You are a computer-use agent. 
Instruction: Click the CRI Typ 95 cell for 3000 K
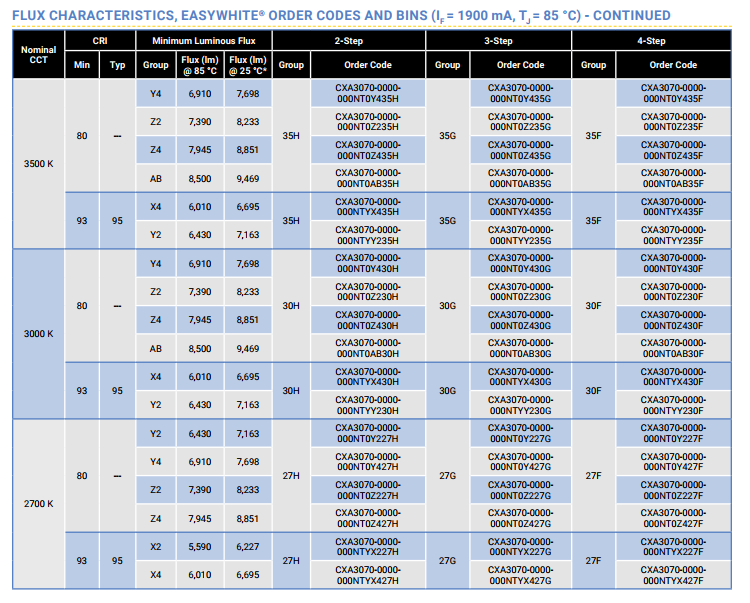(117, 391)
